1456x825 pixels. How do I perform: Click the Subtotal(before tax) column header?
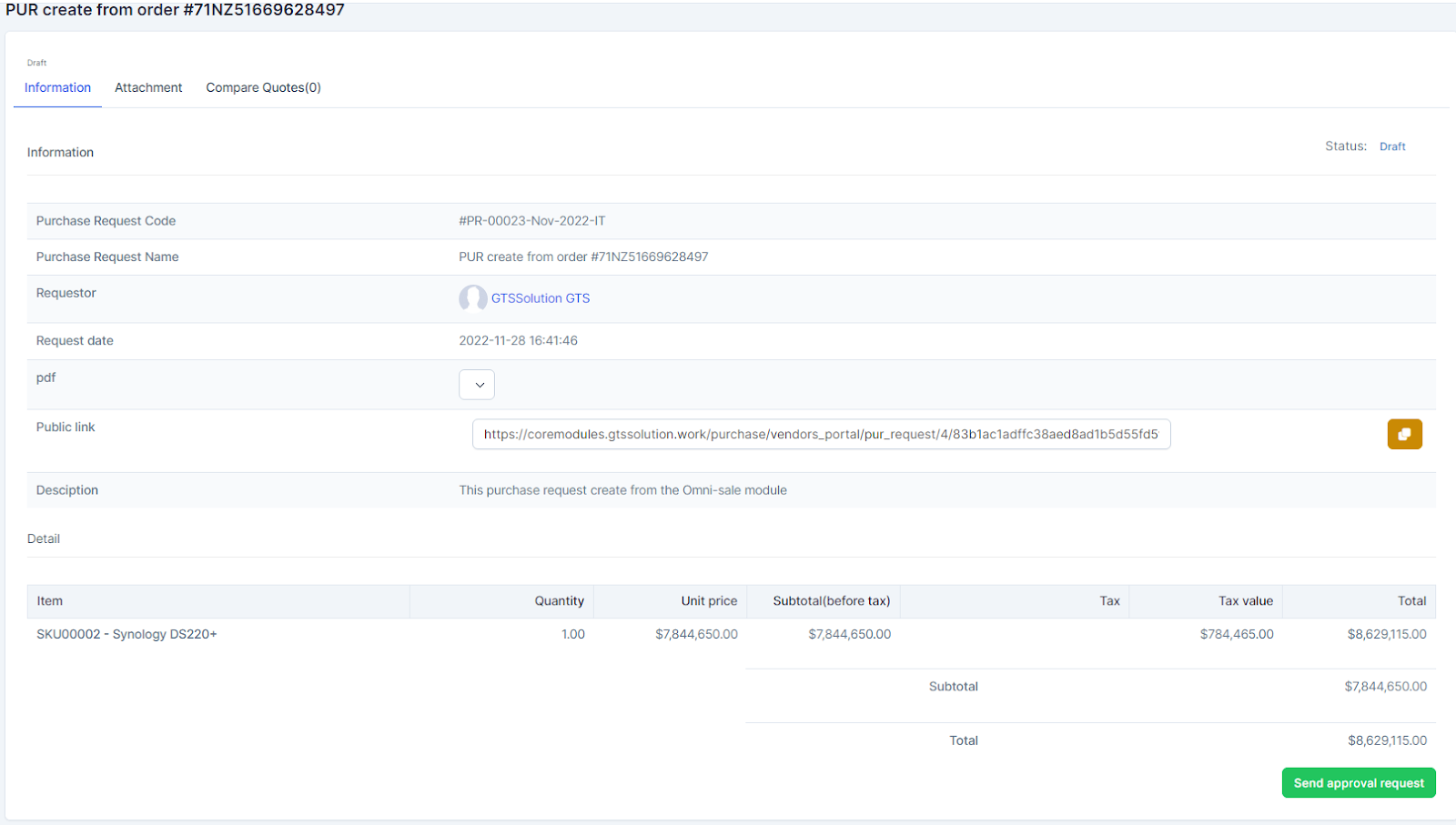831,601
